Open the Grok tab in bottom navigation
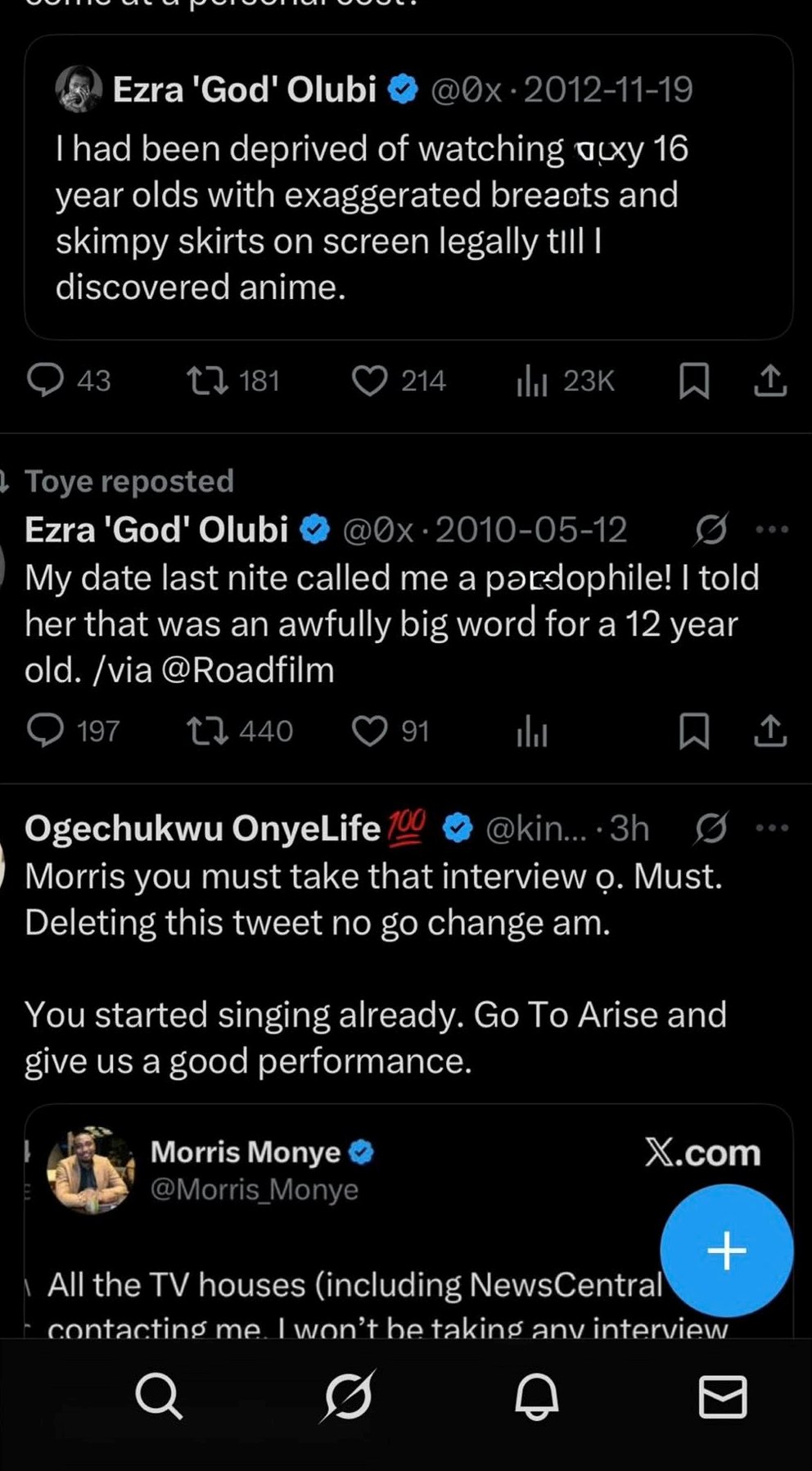 click(x=349, y=1396)
